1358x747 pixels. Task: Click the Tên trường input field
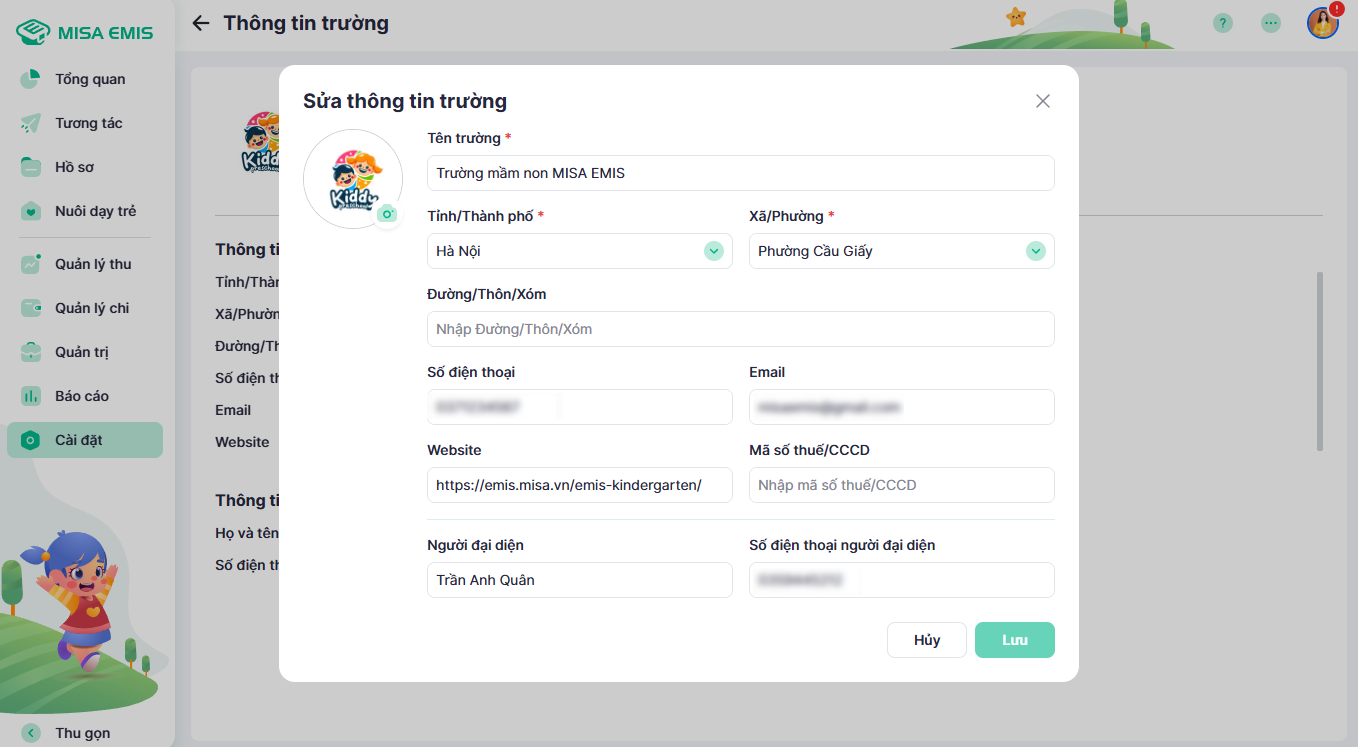tap(740, 173)
